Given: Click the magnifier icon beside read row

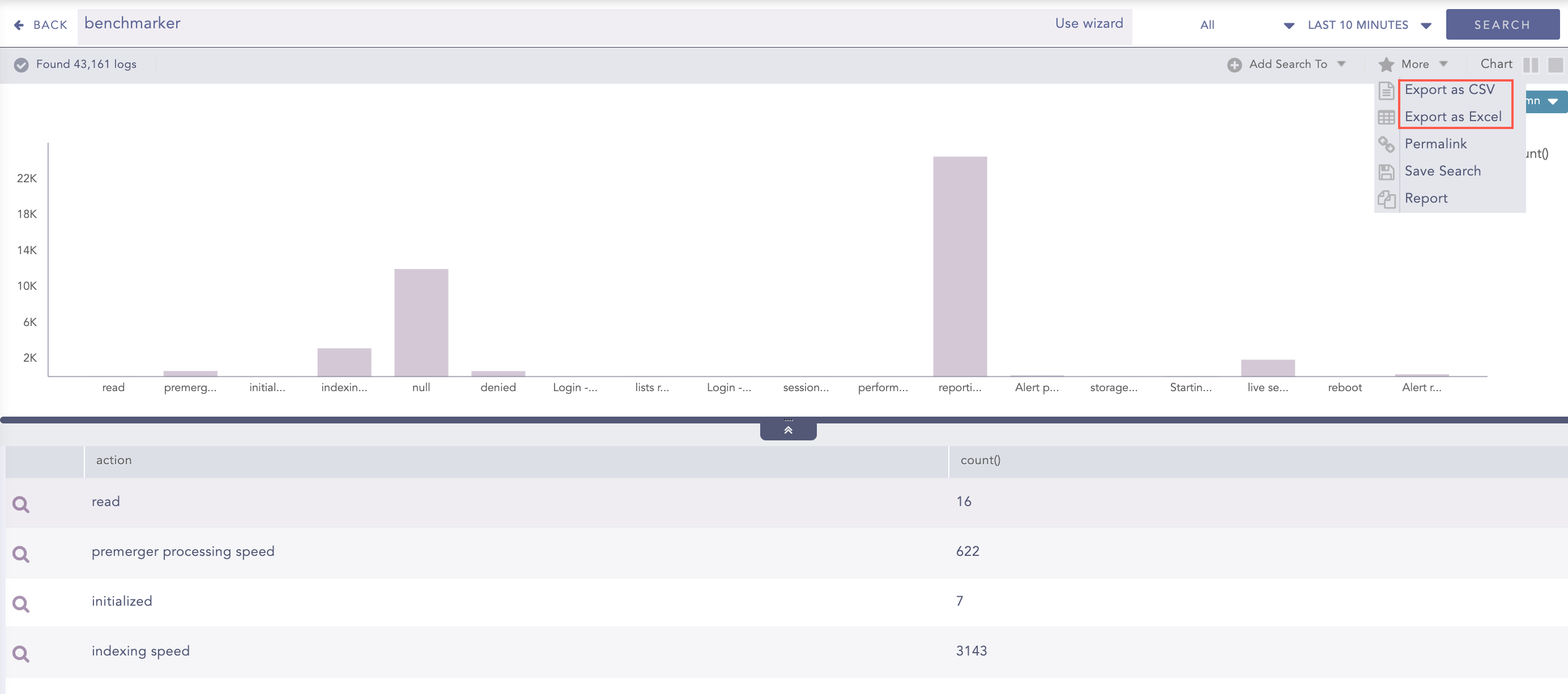Looking at the screenshot, I should click(x=21, y=504).
